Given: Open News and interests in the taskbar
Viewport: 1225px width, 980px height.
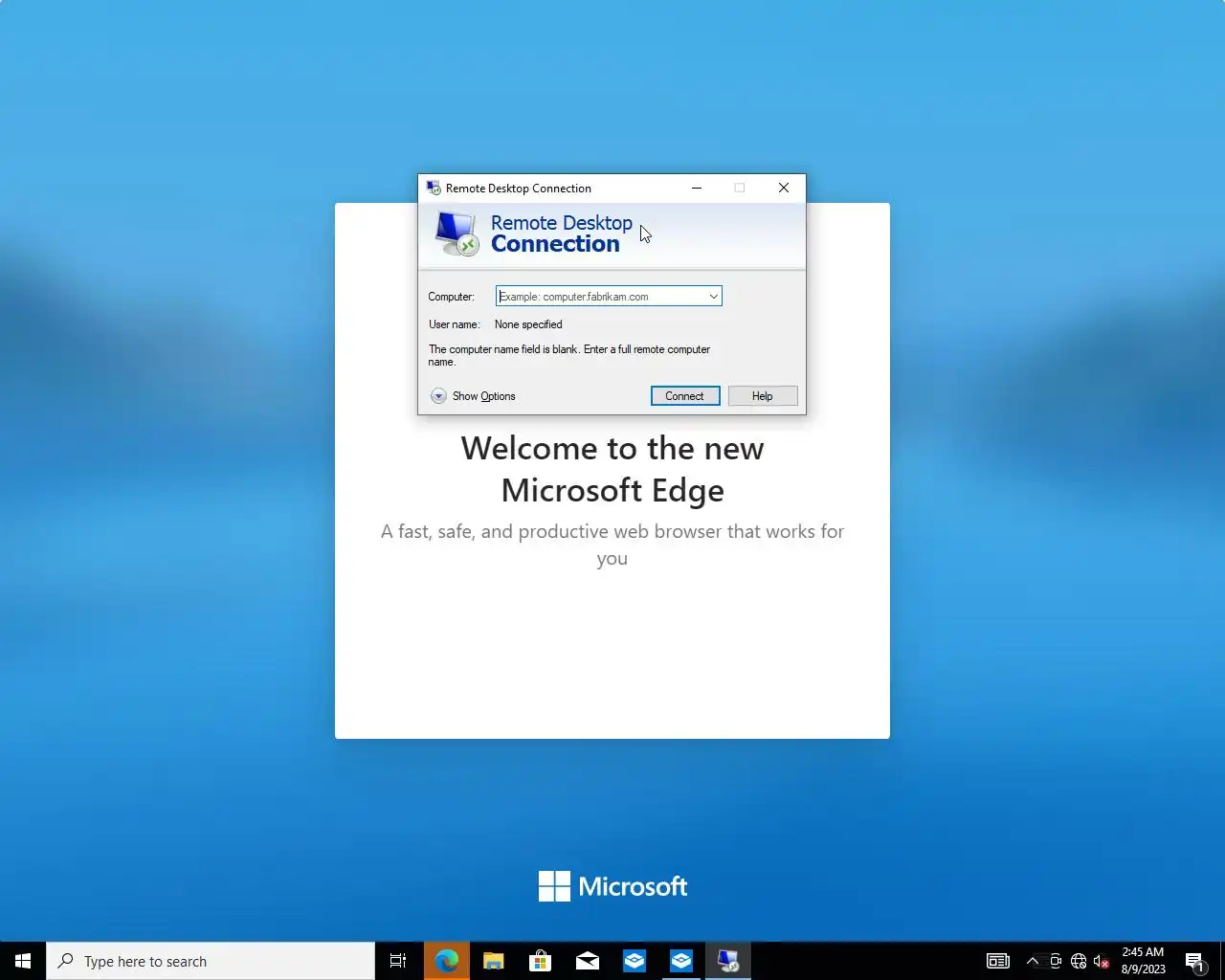Looking at the screenshot, I should pyautogui.click(x=998, y=961).
